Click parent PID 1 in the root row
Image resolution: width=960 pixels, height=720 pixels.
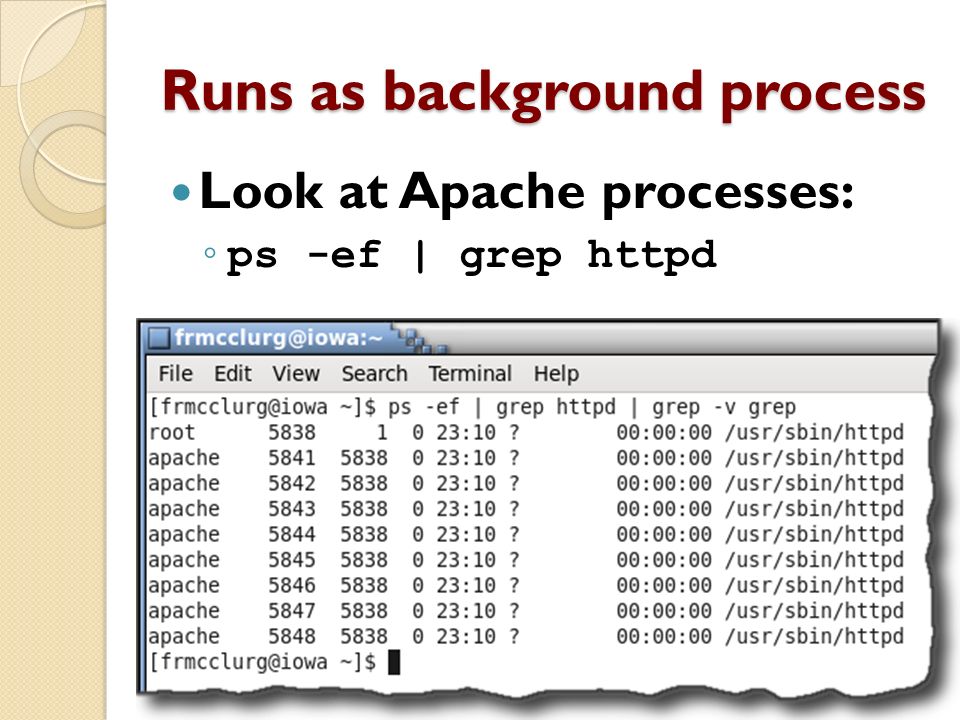(x=382, y=433)
